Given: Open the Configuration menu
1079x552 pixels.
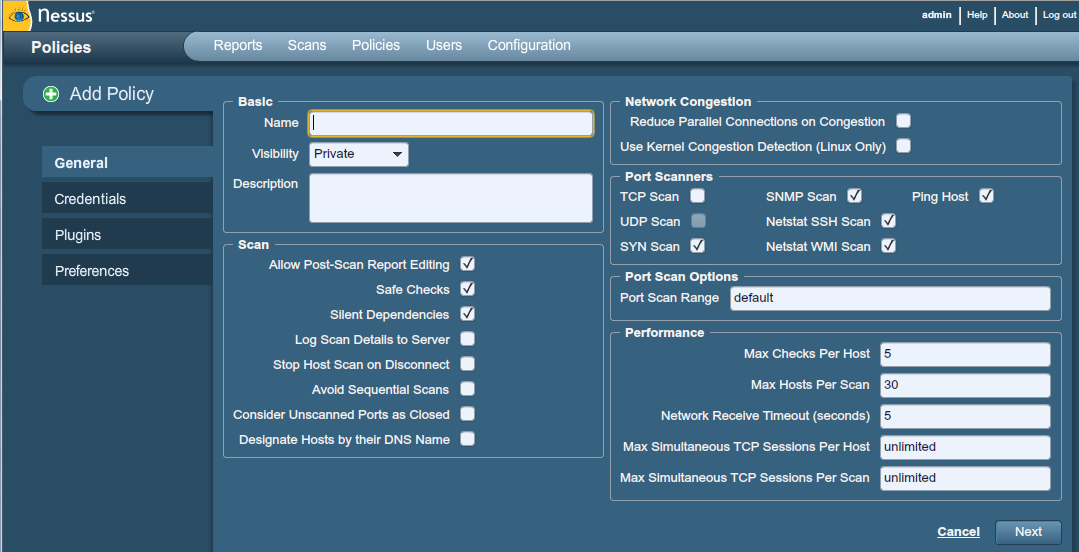Looking at the screenshot, I should tap(529, 45).
